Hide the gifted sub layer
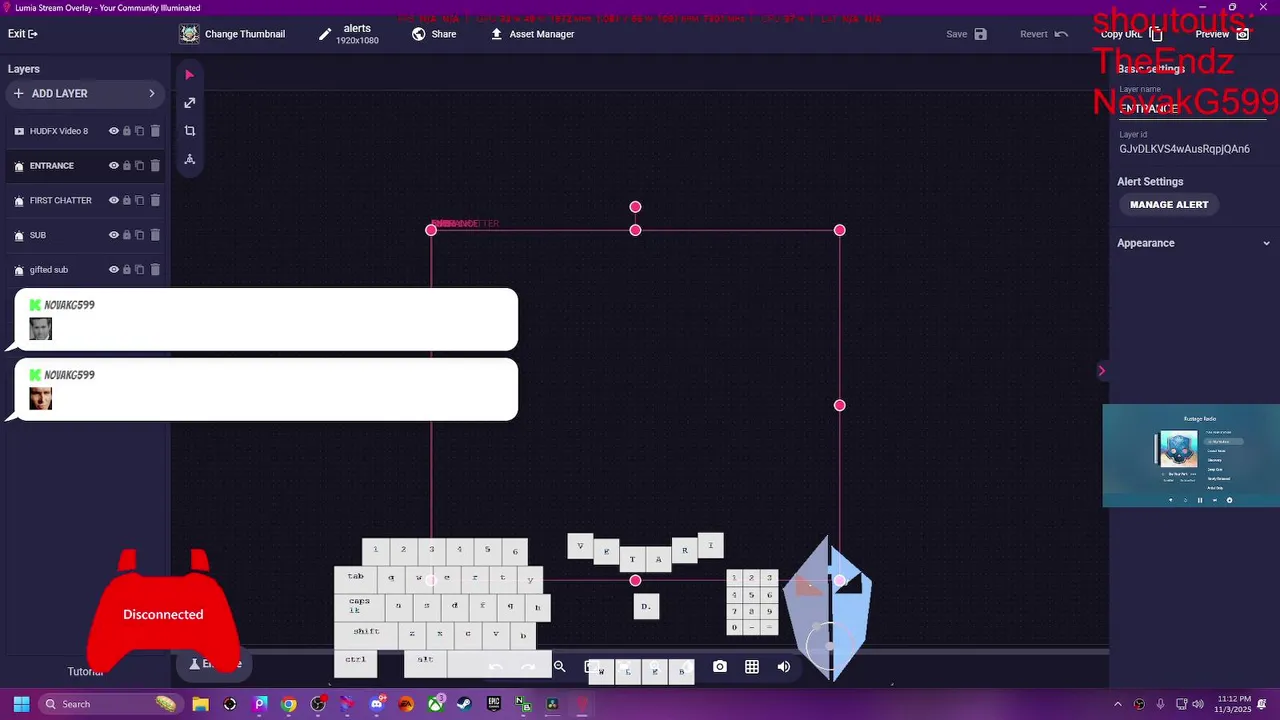This screenshot has width=1280, height=720. pos(114,270)
